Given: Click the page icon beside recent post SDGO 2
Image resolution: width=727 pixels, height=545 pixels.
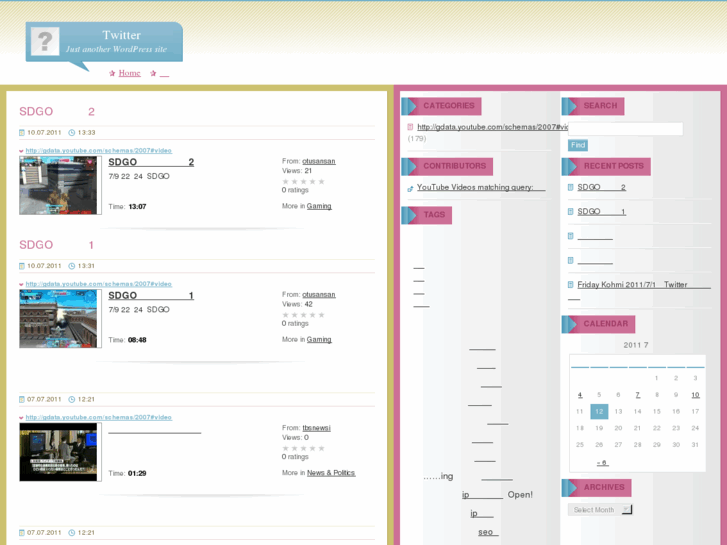Looking at the screenshot, I should click(x=571, y=187).
